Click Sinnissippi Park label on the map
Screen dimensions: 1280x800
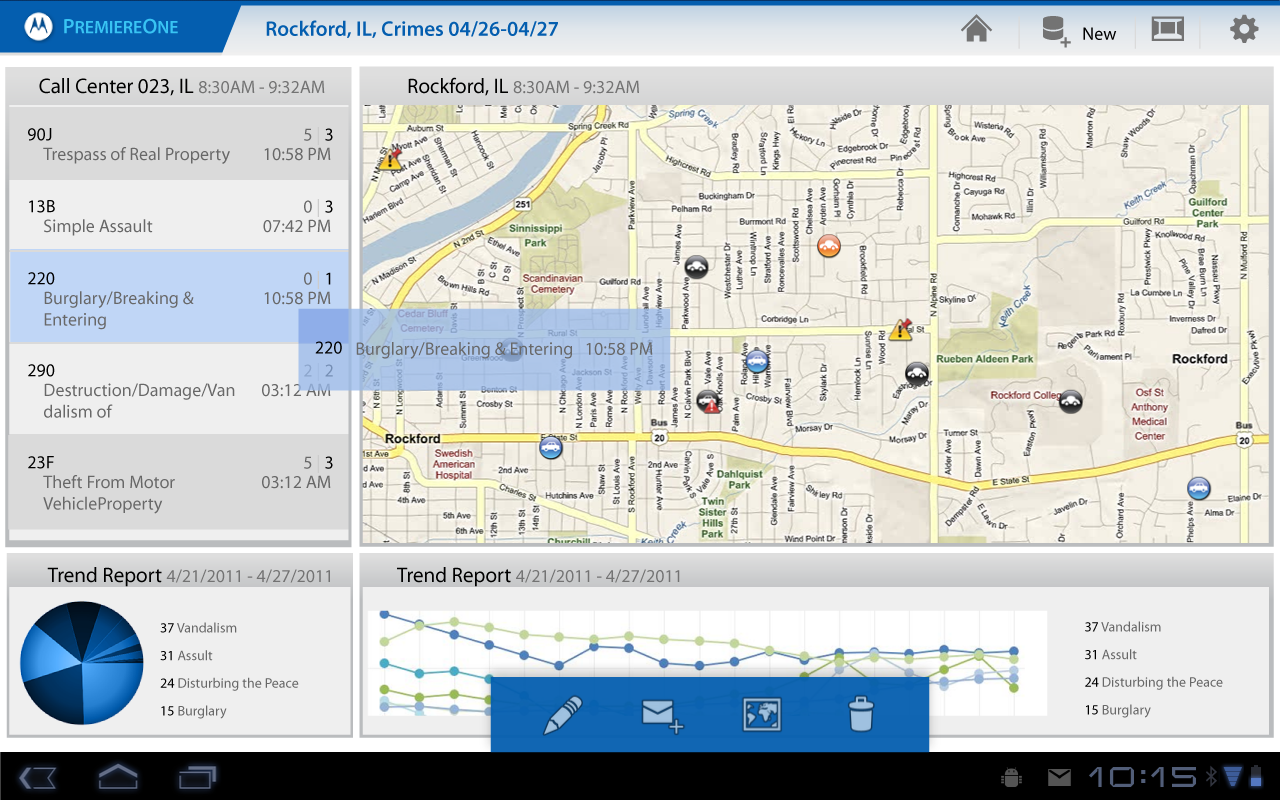click(x=536, y=235)
